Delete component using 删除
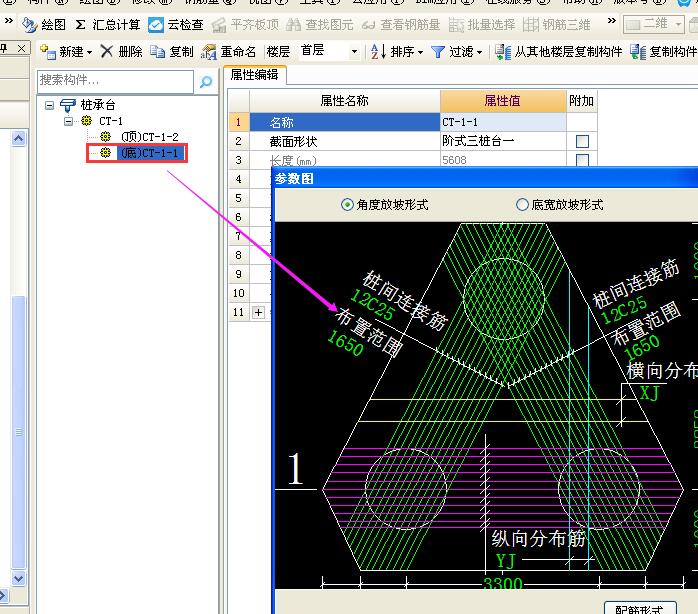 121,52
